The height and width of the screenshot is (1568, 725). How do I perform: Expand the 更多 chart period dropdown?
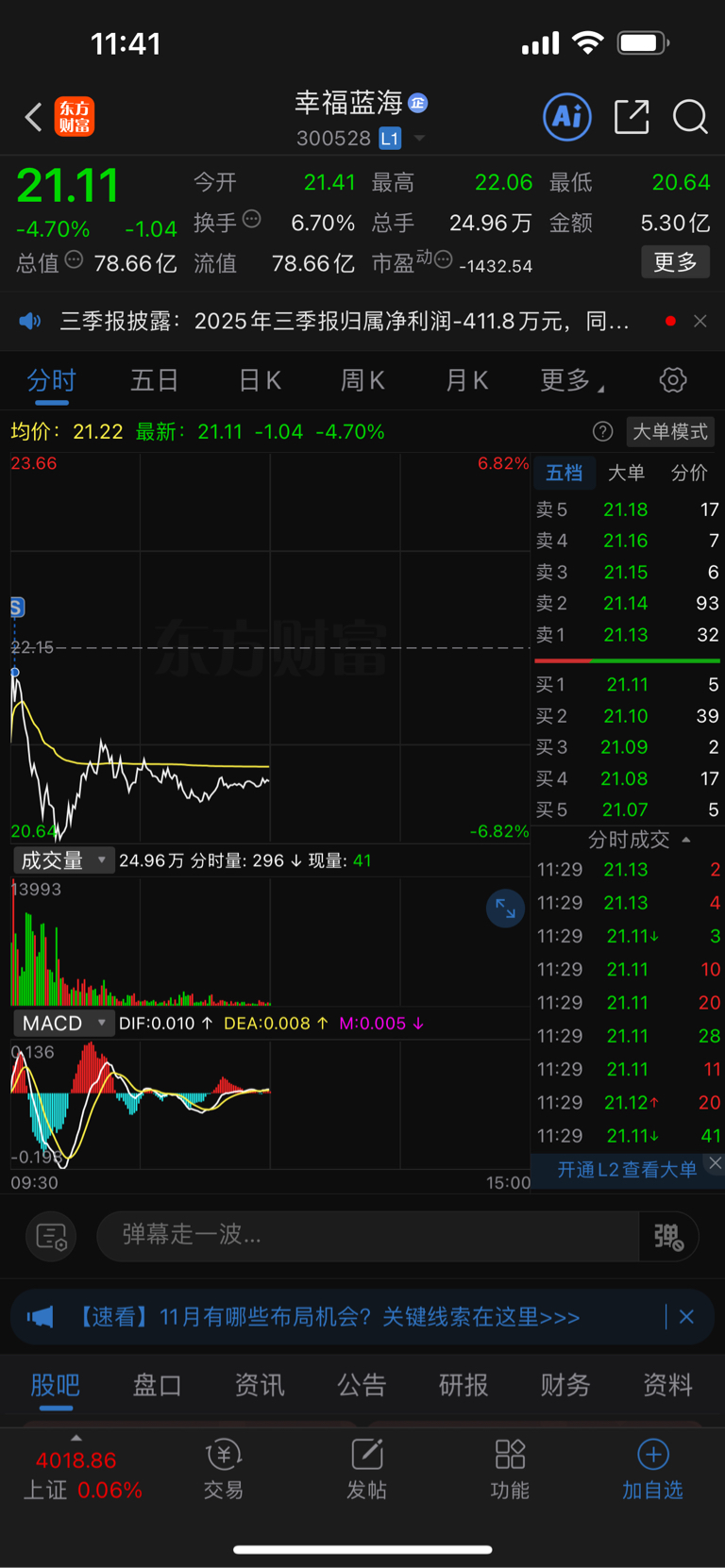coord(572,380)
